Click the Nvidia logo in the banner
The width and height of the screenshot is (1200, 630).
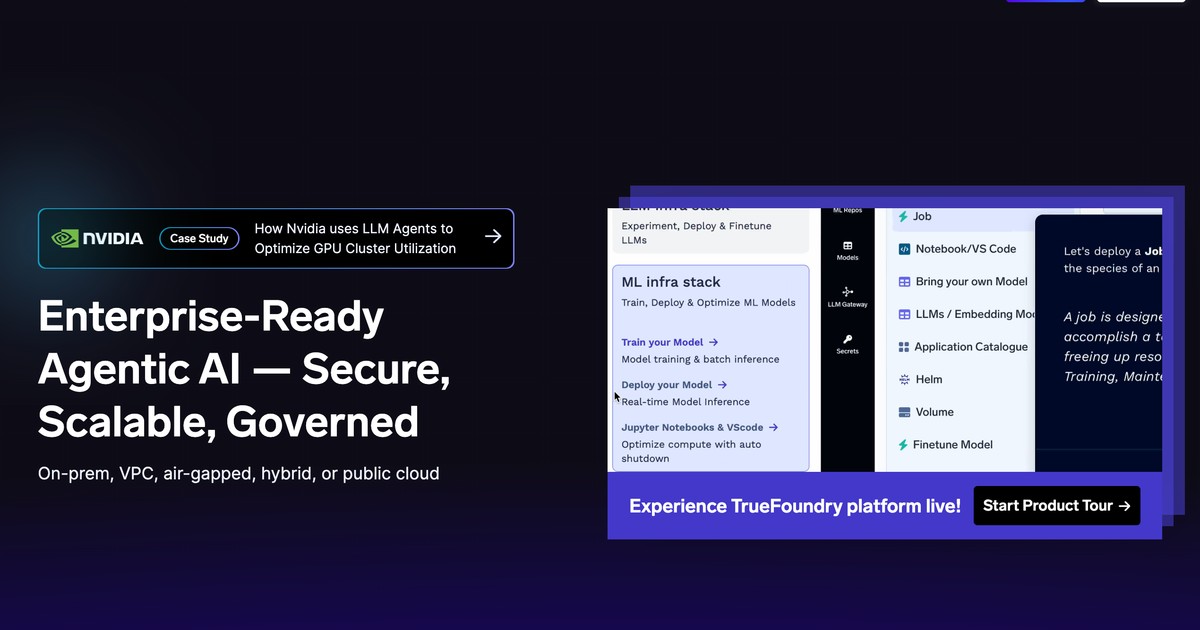pos(97,238)
